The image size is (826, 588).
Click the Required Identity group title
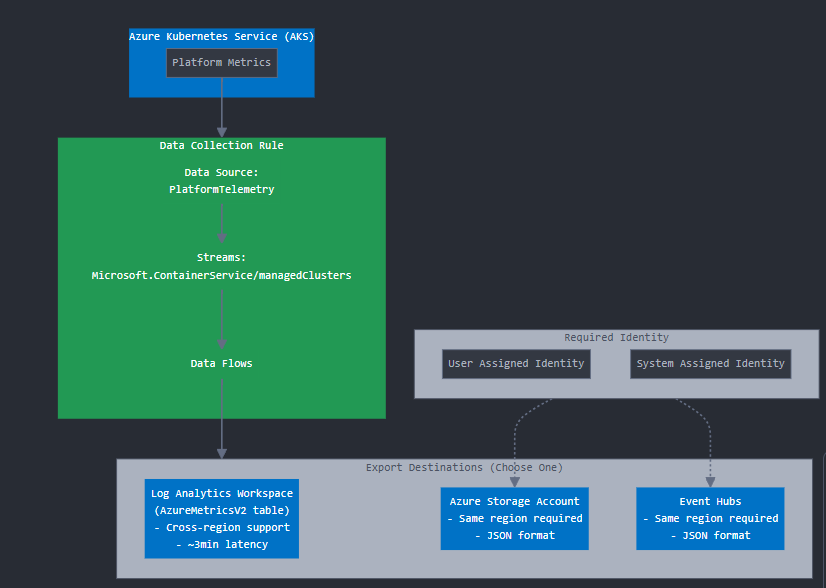click(616, 337)
